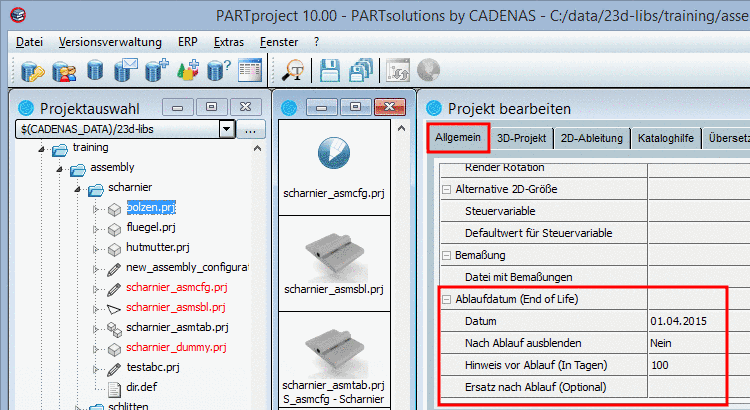The image size is (750, 410).
Task: Collapse the Bemaßung property group
Action: [x=446, y=255]
